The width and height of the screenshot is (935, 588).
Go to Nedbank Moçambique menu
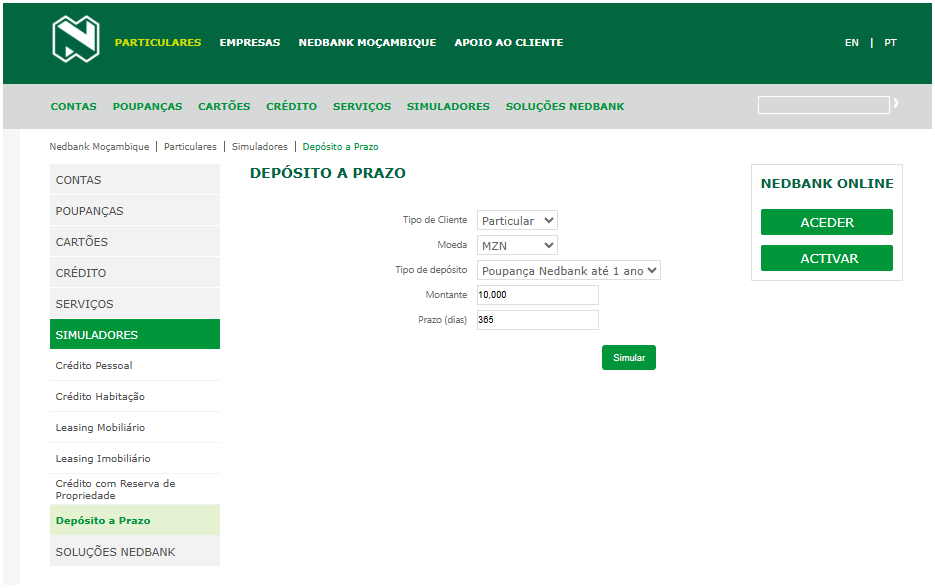tap(367, 42)
